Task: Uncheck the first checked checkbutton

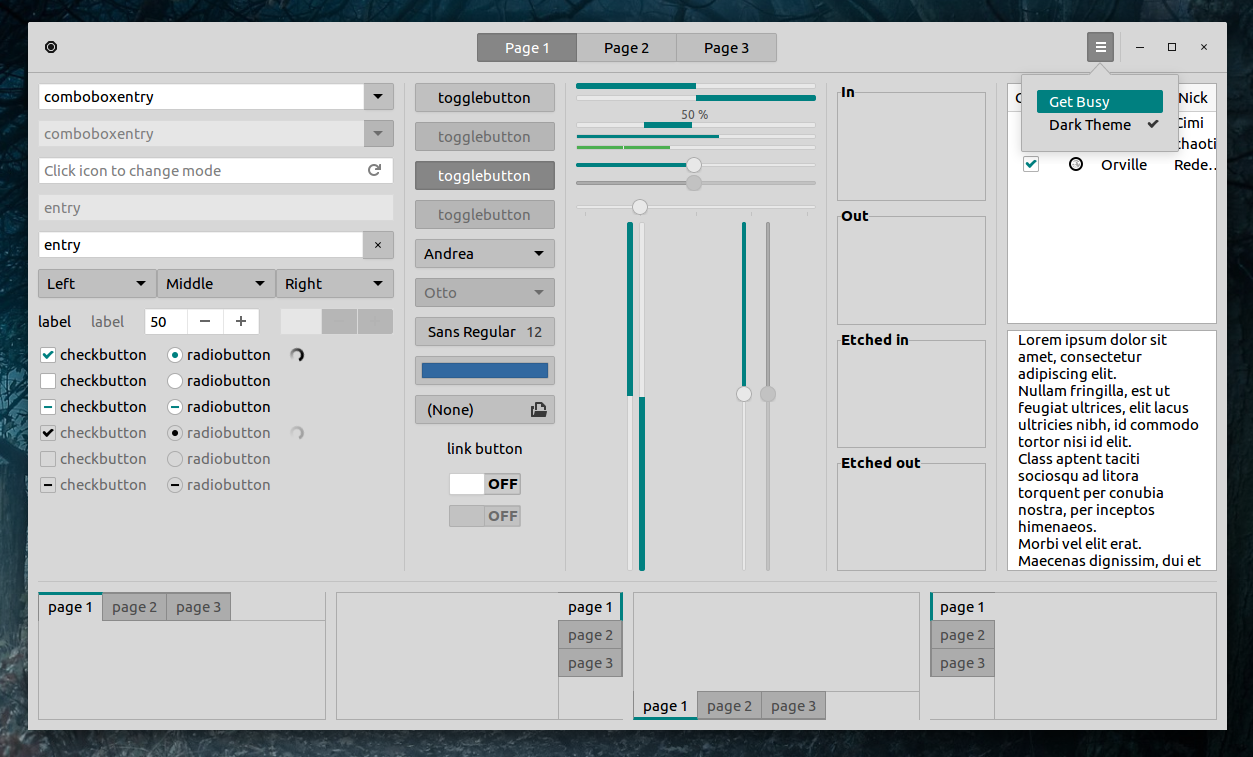Action: (x=47, y=354)
